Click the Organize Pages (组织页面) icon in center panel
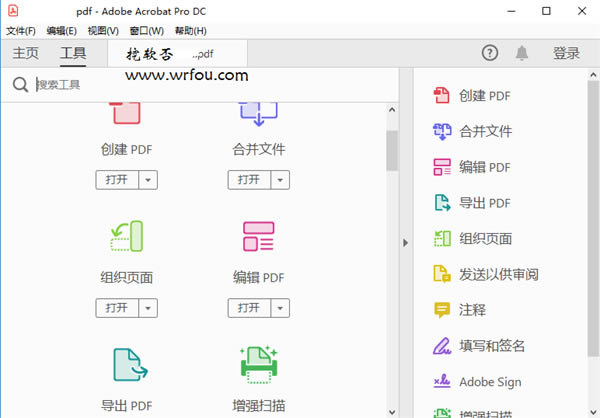 [126, 237]
